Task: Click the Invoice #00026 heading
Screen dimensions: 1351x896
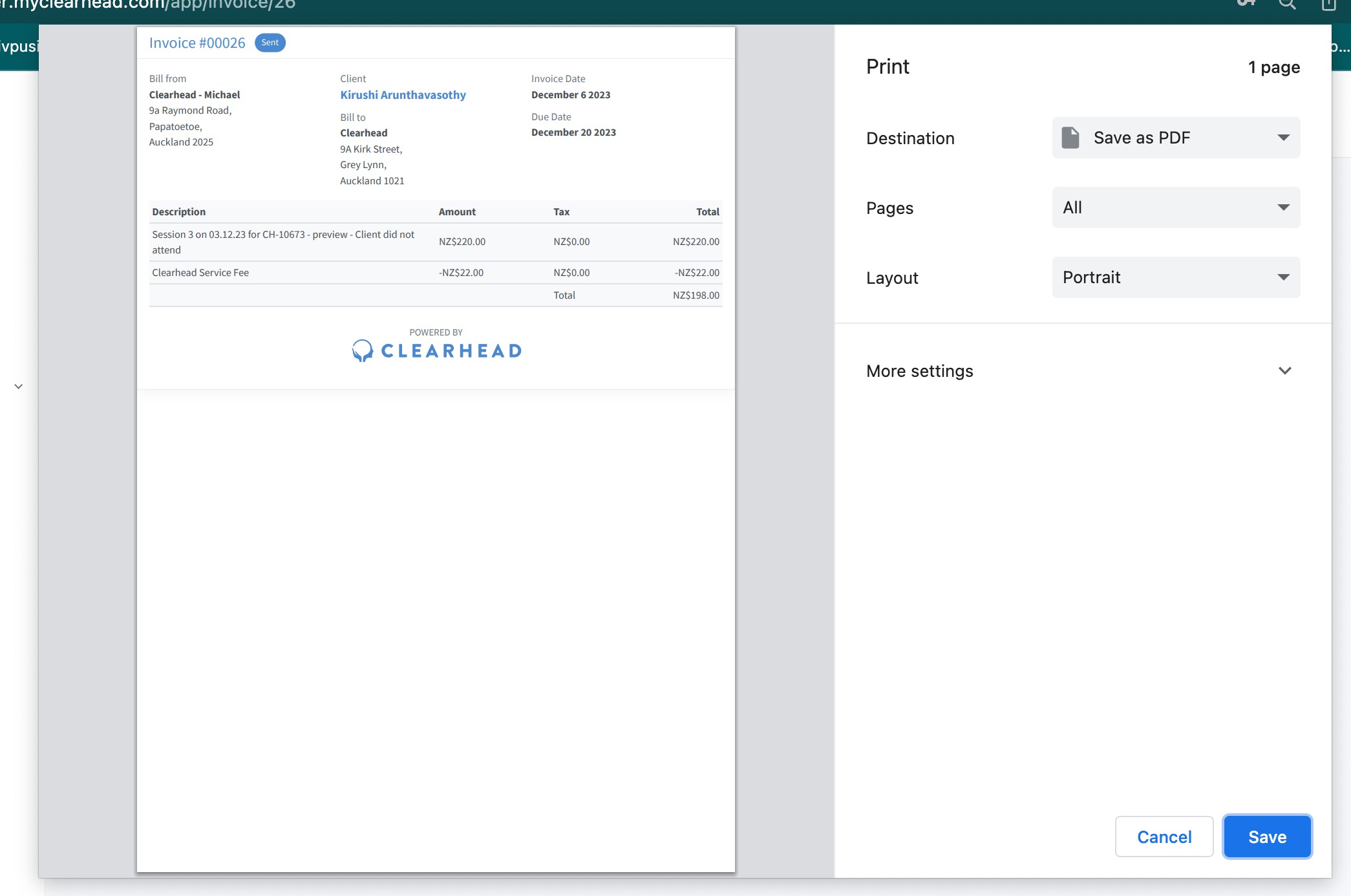Action: click(197, 43)
